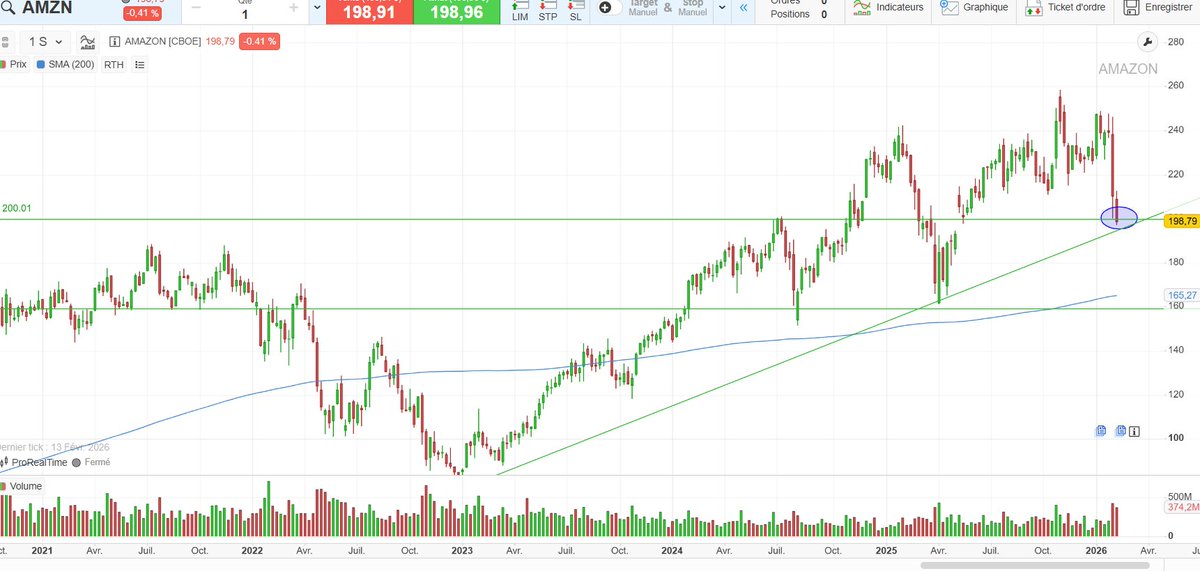
Task: Click the -0,41 % change badge beside AMAZON [CBOE]
Action: point(258,42)
